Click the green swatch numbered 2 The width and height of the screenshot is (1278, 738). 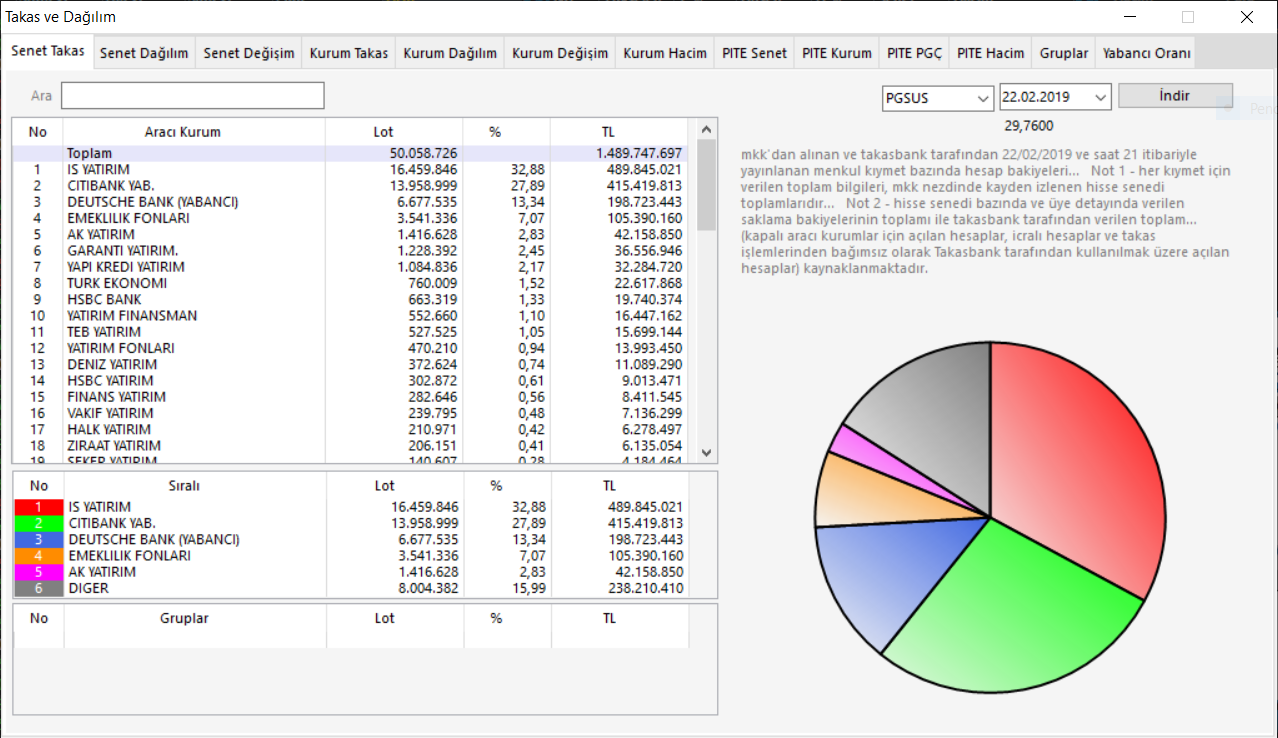[38, 523]
